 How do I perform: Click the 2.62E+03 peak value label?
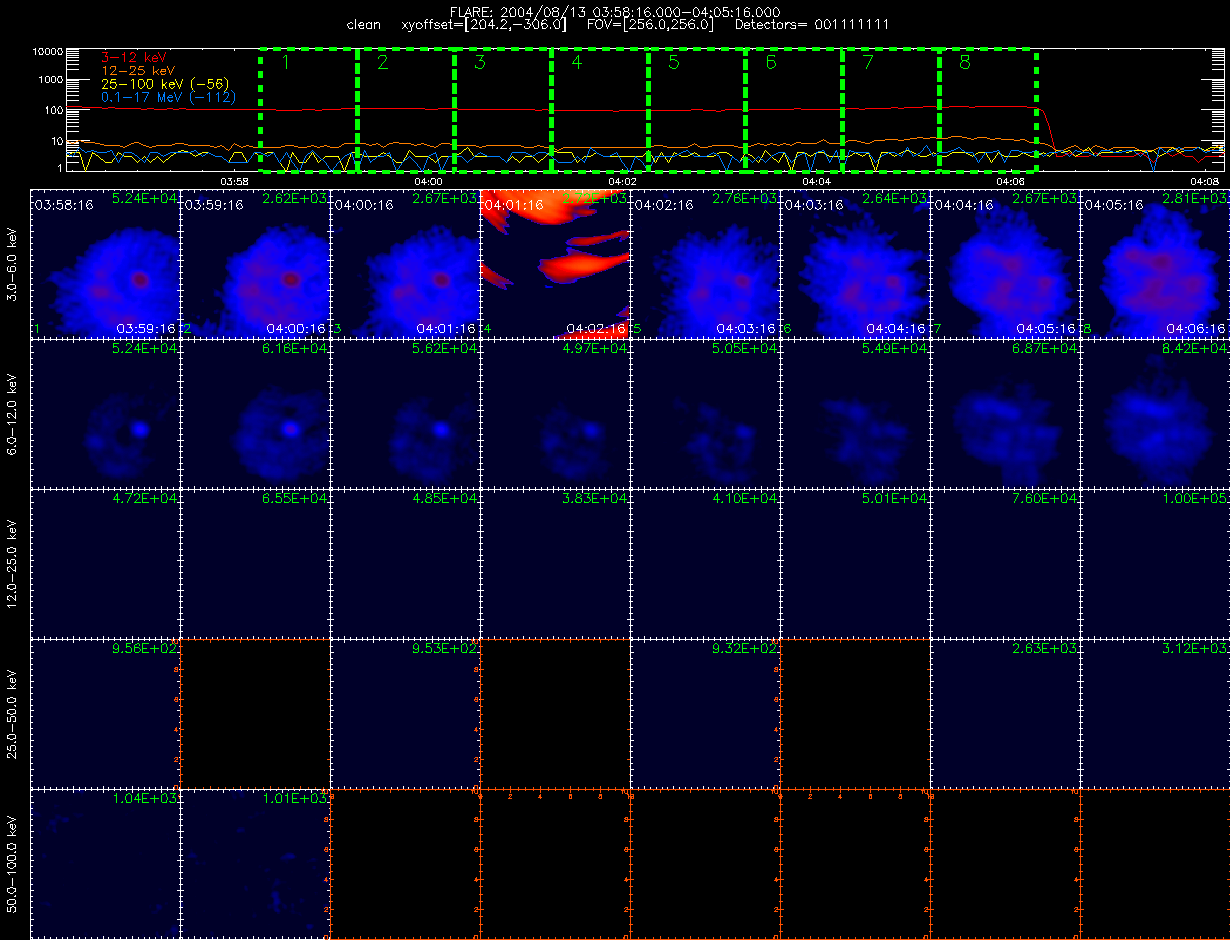296,199
